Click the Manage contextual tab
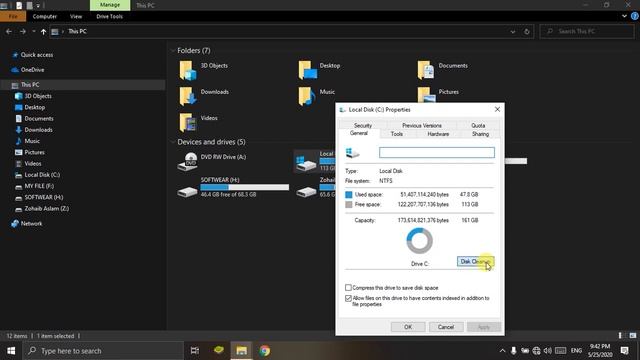This screenshot has height=360, width=640. click(110, 5)
